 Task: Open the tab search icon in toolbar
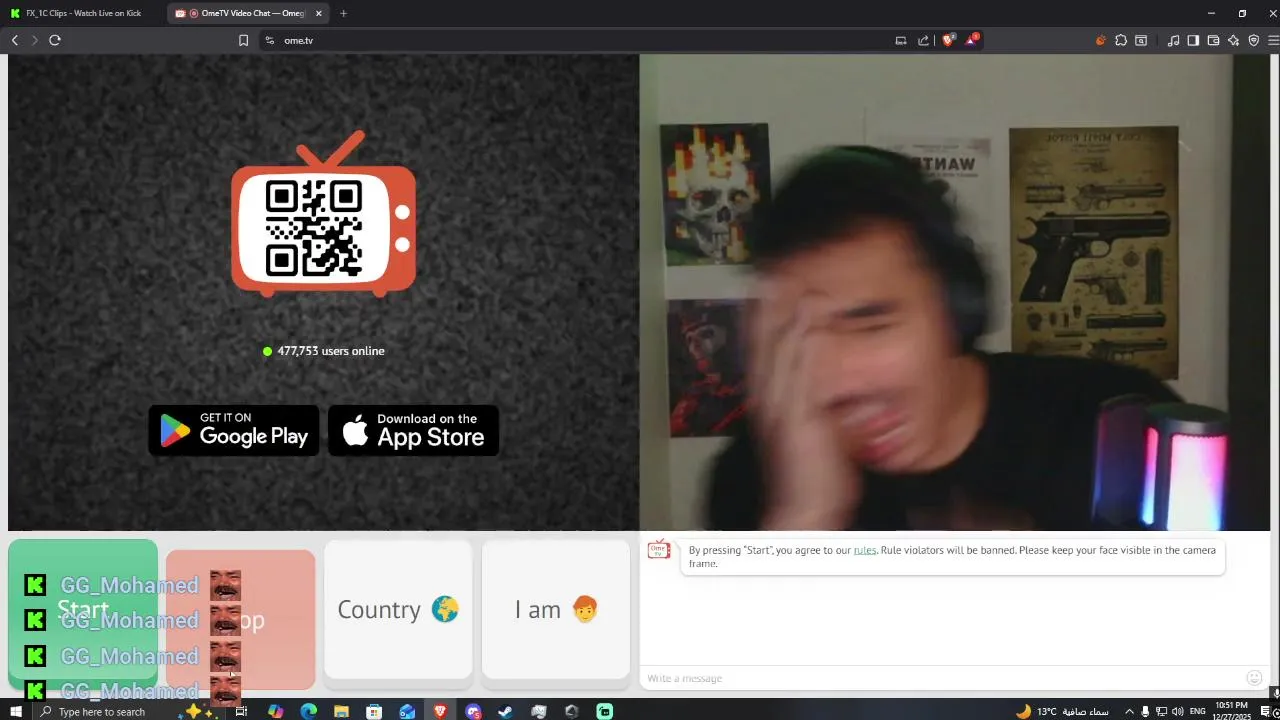click(x=1141, y=40)
